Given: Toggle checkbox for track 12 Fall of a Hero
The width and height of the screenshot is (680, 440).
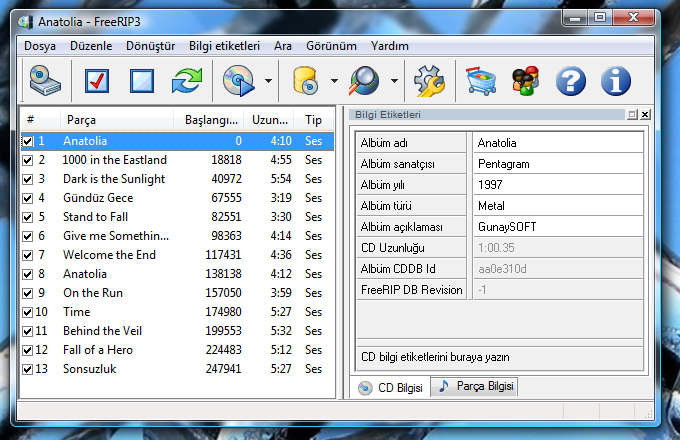Looking at the screenshot, I should click(28, 350).
